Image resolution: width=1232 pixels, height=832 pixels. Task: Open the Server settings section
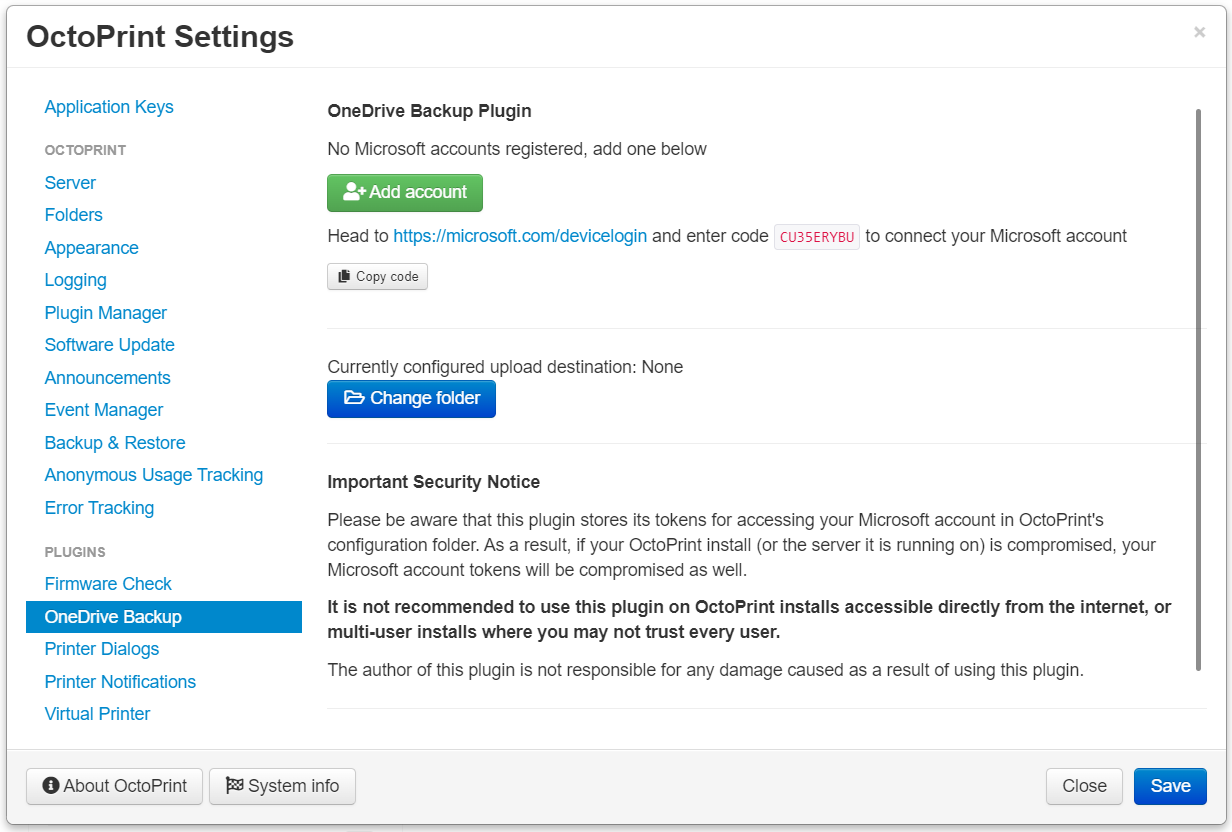[70, 183]
